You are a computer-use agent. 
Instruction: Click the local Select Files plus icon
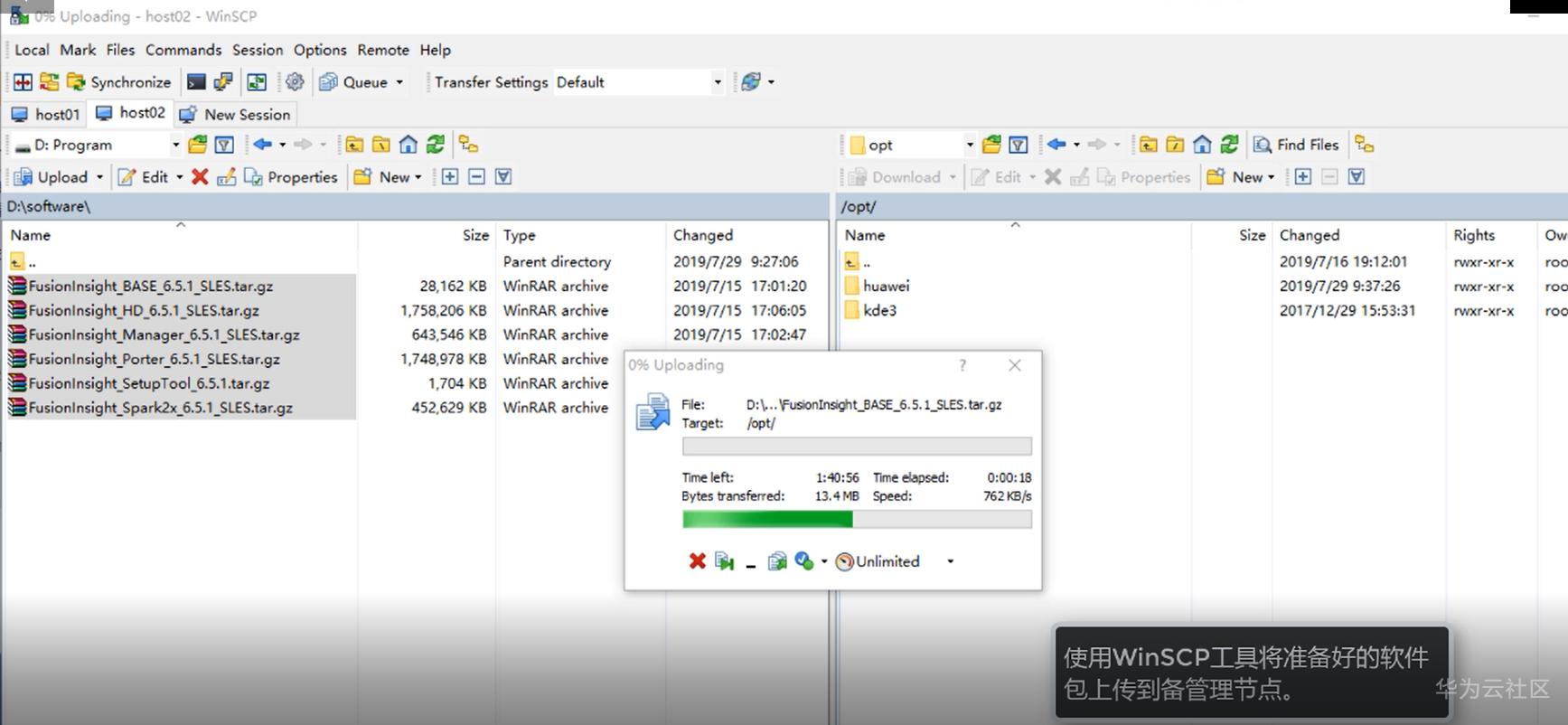(449, 177)
